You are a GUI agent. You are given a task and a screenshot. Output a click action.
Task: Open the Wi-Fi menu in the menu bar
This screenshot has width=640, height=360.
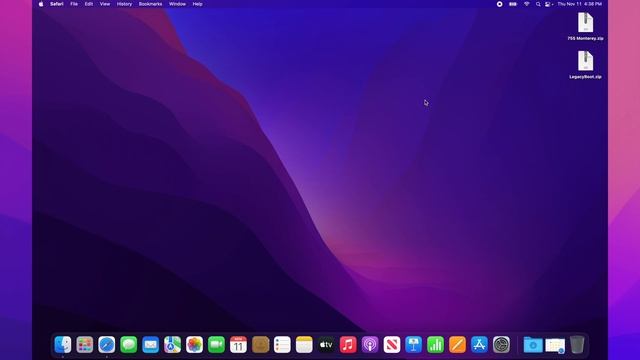click(527, 4)
